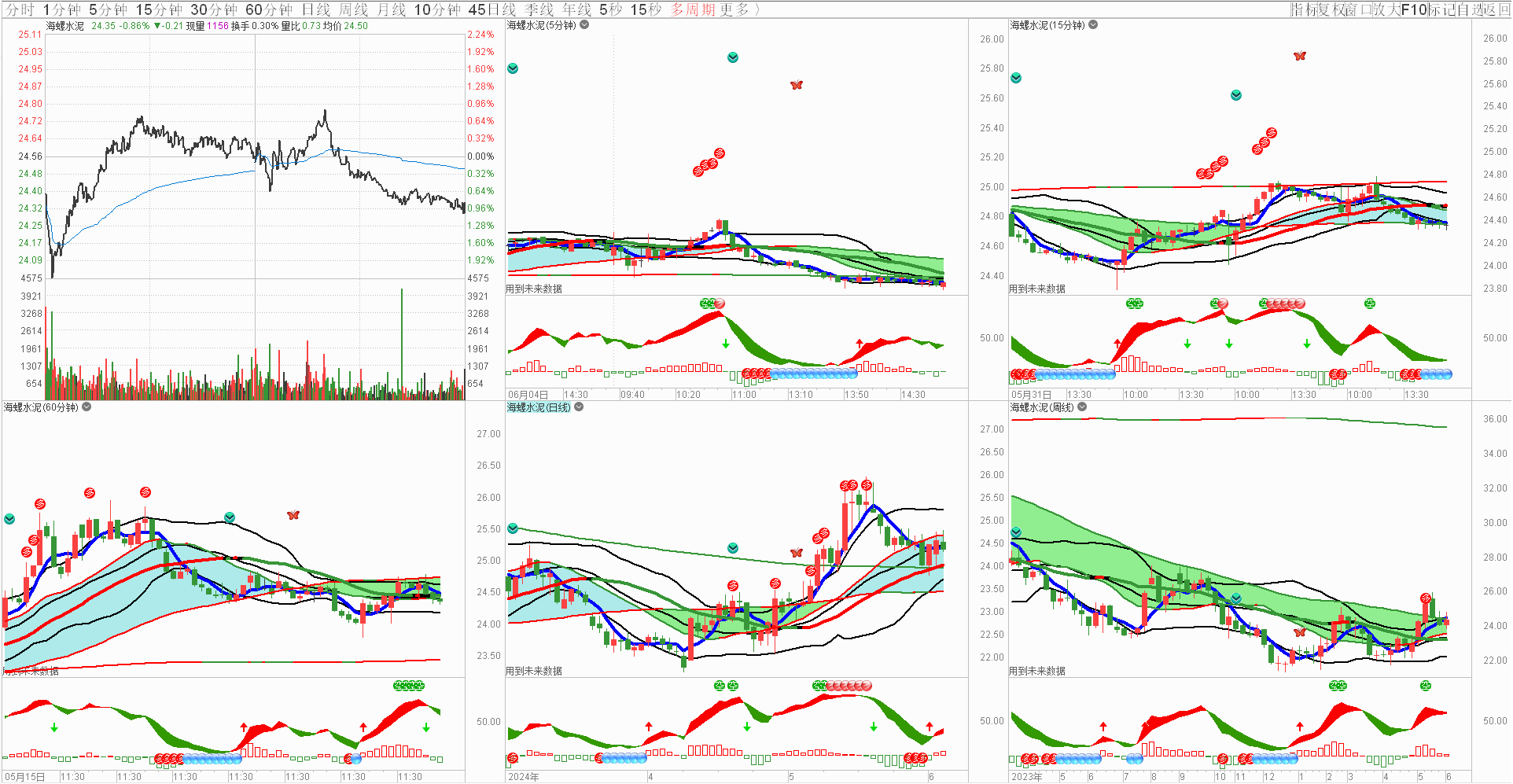Image resolution: width=1513 pixels, height=784 pixels.
Task: Click red butterfly marker in 60分钟 chart
Action: [x=293, y=515]
